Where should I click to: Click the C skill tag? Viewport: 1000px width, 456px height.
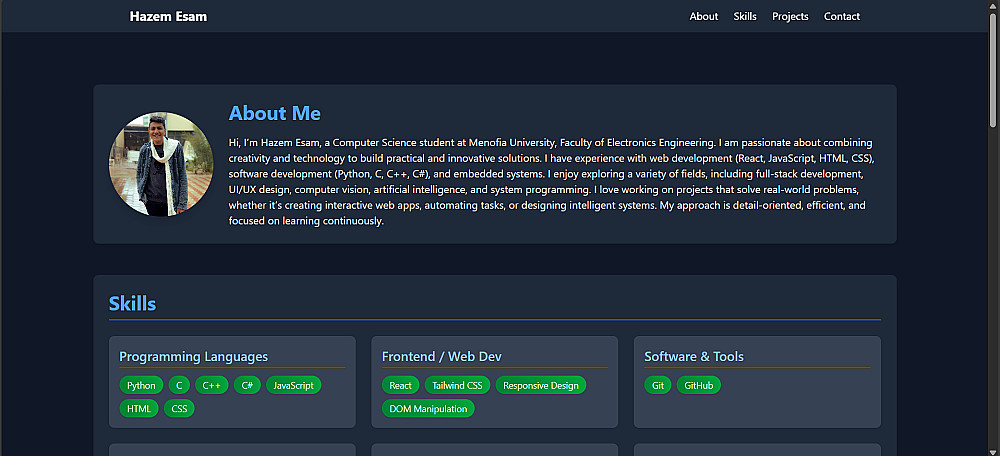(179, 385)
